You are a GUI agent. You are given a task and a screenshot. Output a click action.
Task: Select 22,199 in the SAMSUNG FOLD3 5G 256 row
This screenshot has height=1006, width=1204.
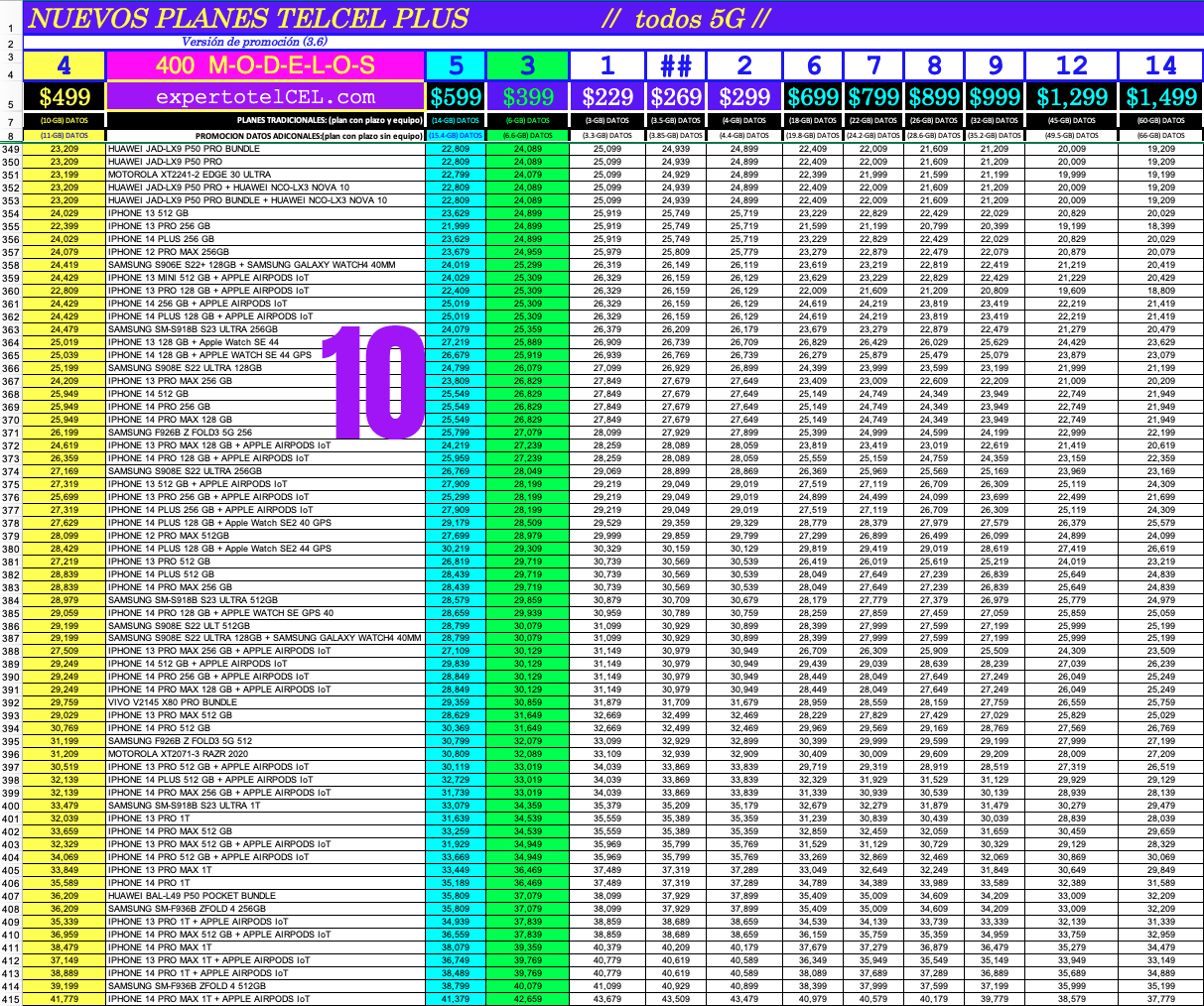tap(1161, 433)
